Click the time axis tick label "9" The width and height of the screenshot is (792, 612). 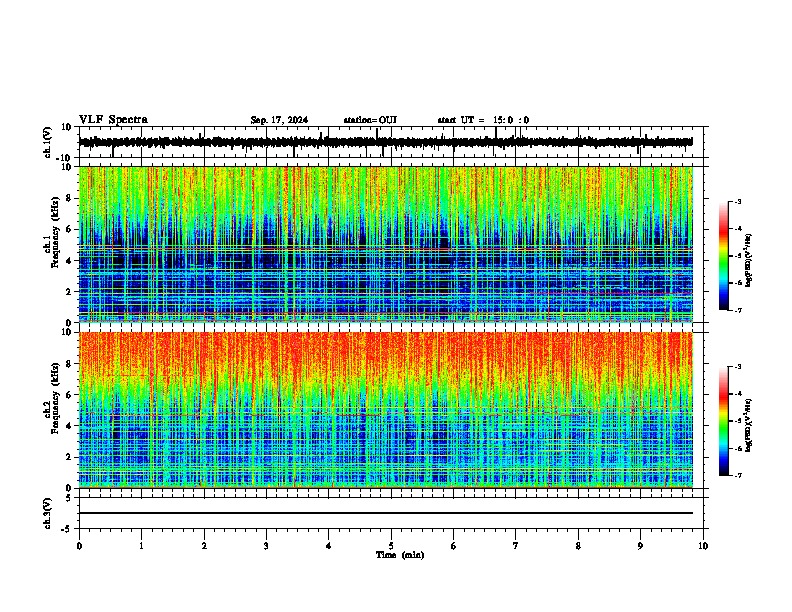640,546
